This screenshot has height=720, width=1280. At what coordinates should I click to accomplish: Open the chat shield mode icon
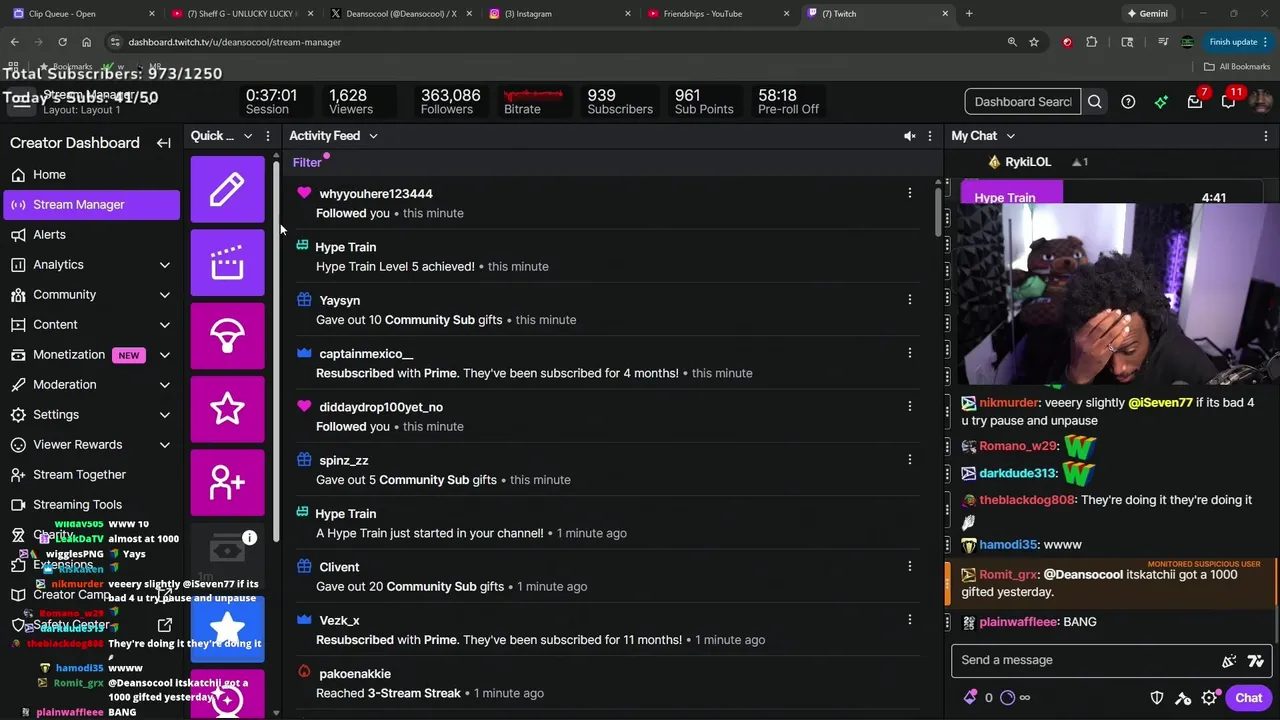tap(1157, 698)
